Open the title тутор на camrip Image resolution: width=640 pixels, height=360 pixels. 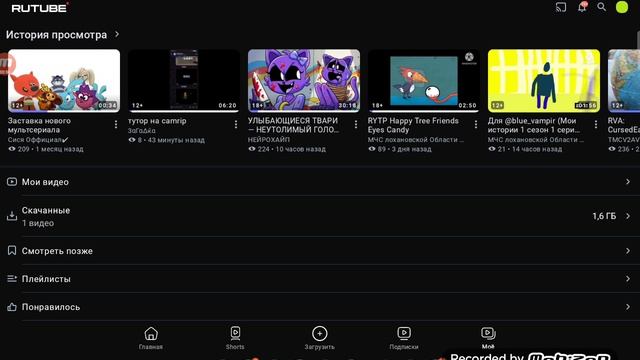point(157,121)
